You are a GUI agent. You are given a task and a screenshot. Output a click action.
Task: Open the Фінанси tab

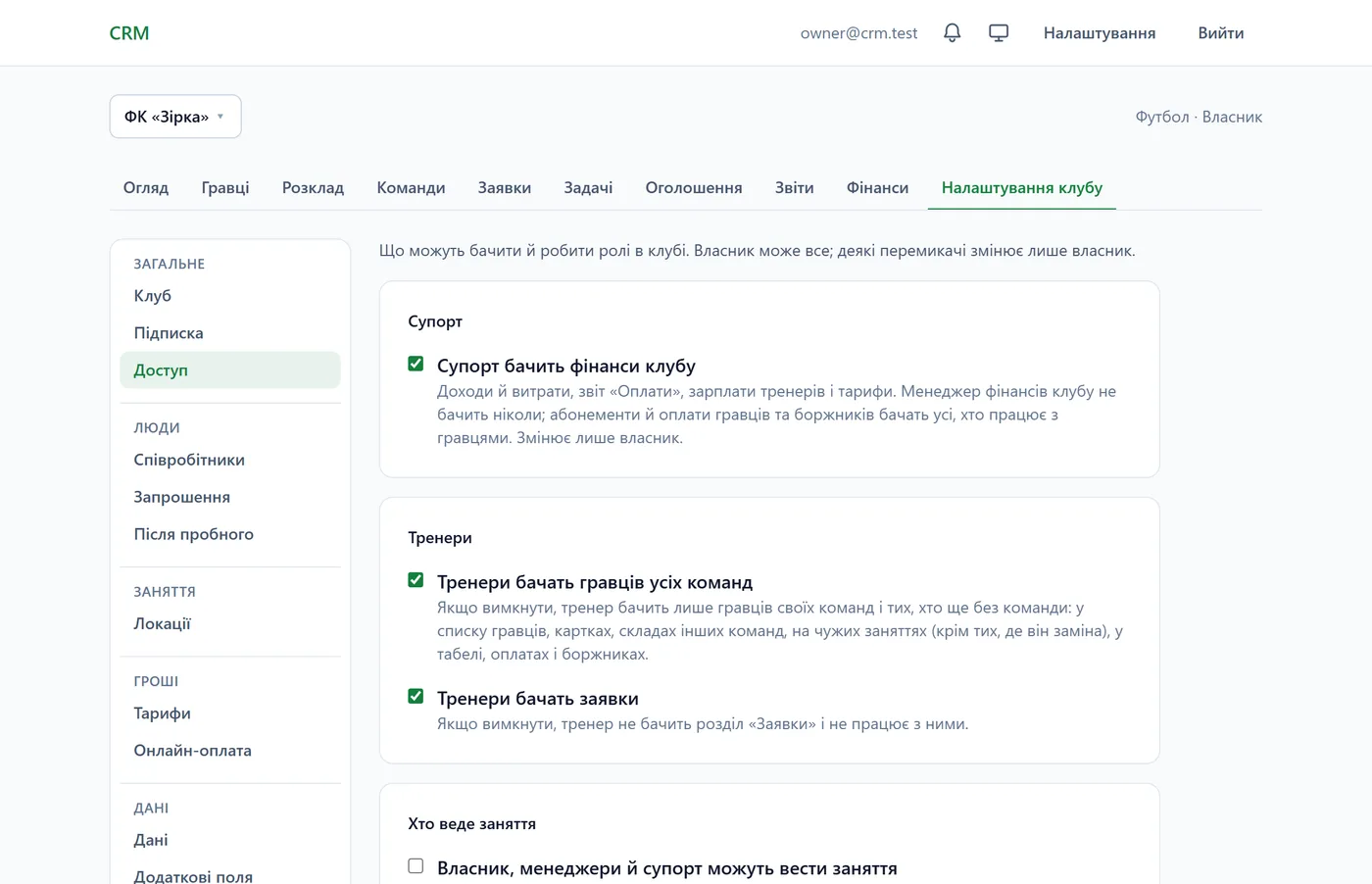tap(877, 187)
